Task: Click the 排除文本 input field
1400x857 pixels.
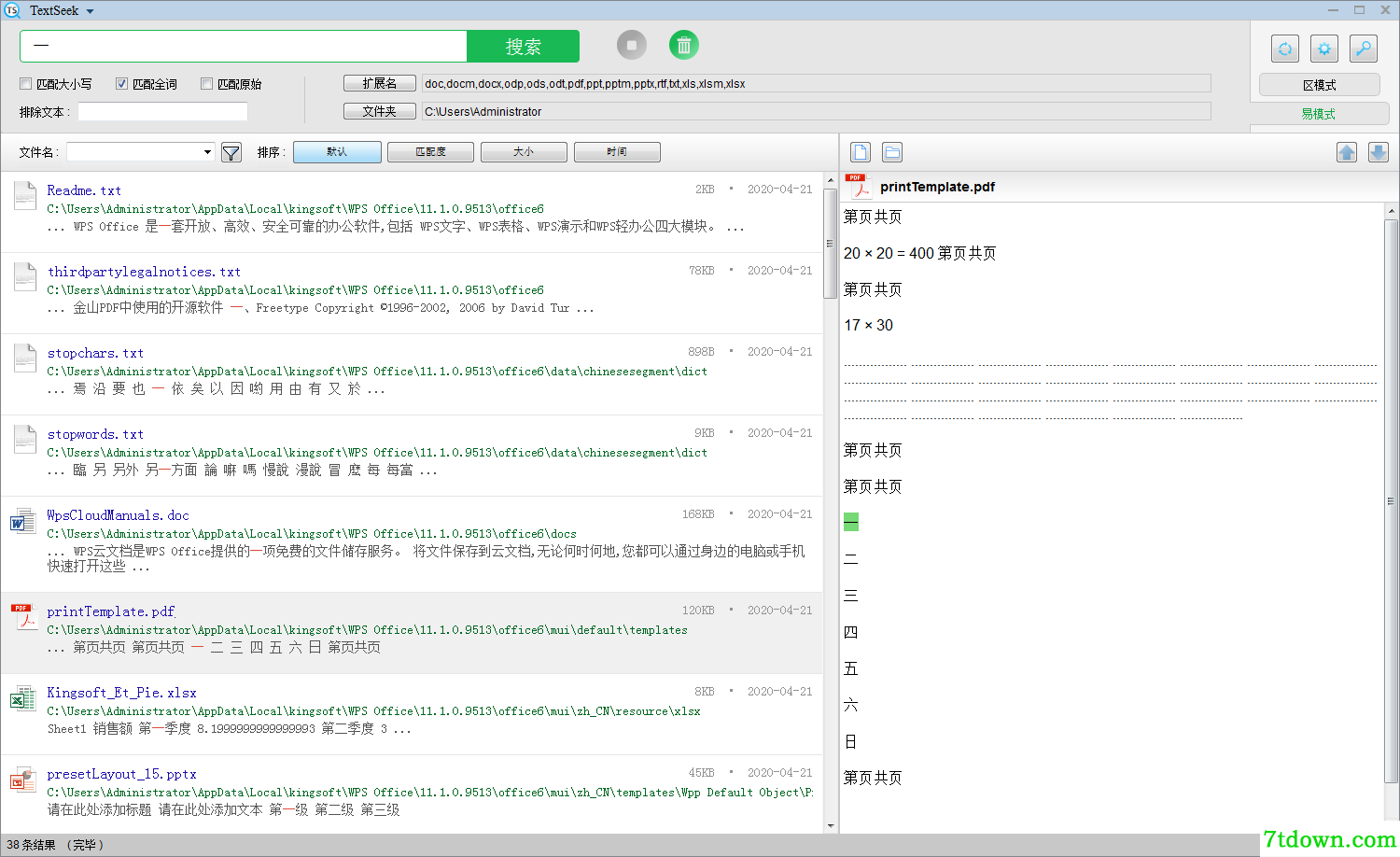Action: [x=162, y=112]
